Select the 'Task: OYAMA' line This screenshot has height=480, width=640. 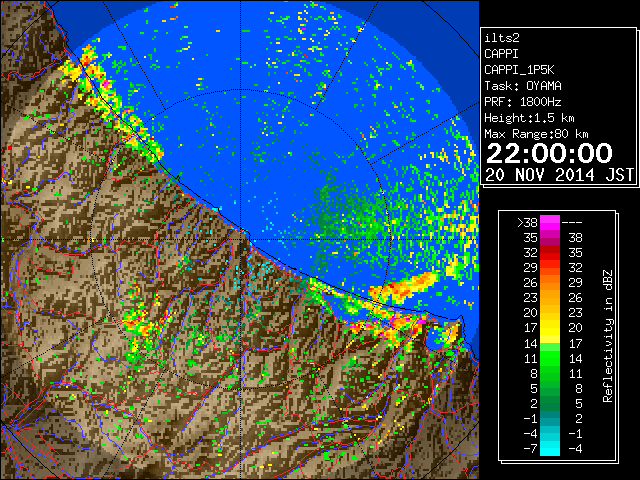coord(523,86)
